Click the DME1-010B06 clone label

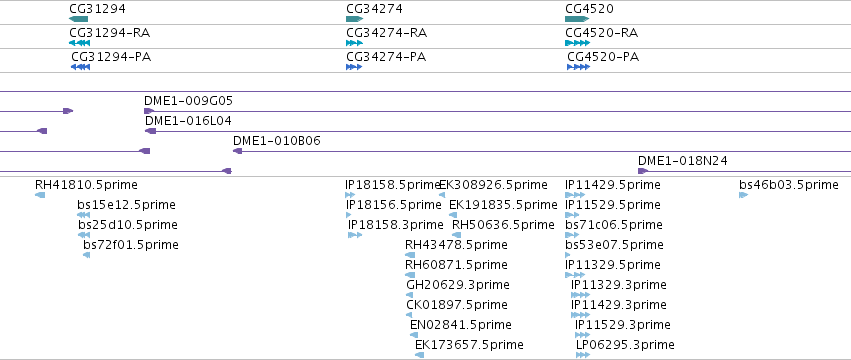click(x=277, y=141)
